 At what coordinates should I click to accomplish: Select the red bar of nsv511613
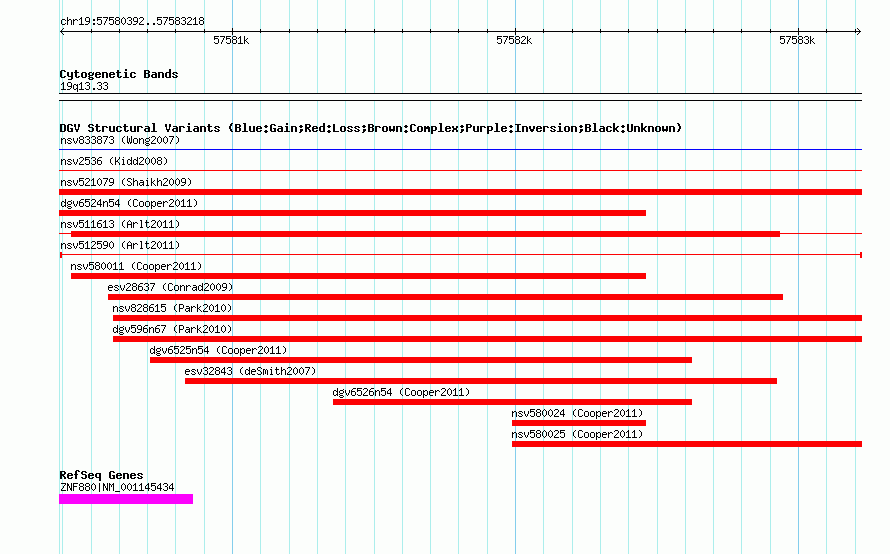425,234
